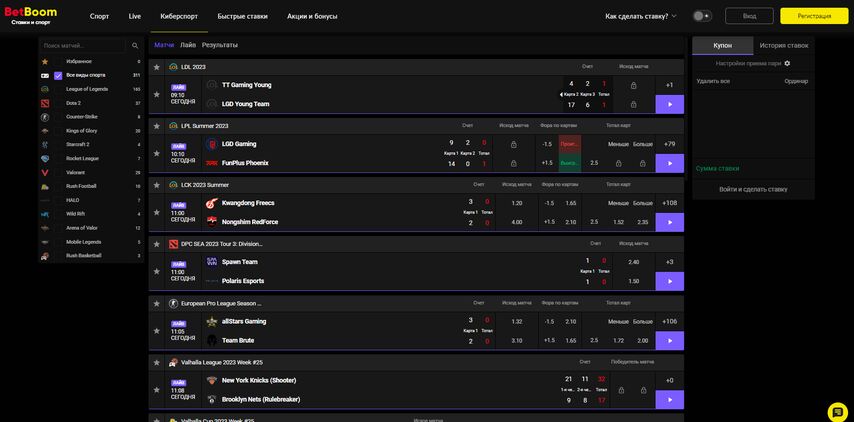Favorite the Kwangdong Freecs match star
854x422 pixels.
[x=157, y=212]
